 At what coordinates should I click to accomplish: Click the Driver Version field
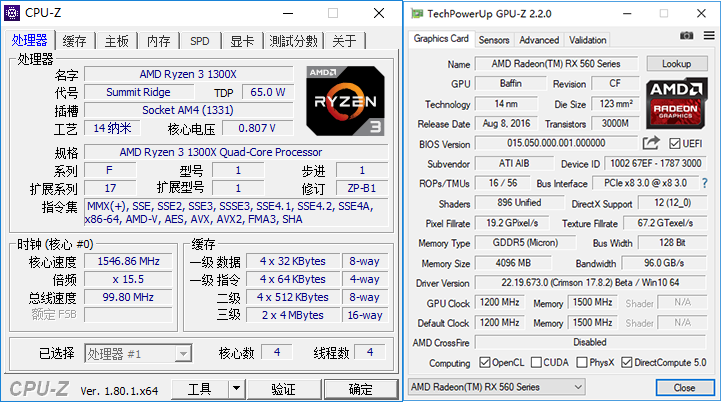pyautogui.click(x=590, y=282)
